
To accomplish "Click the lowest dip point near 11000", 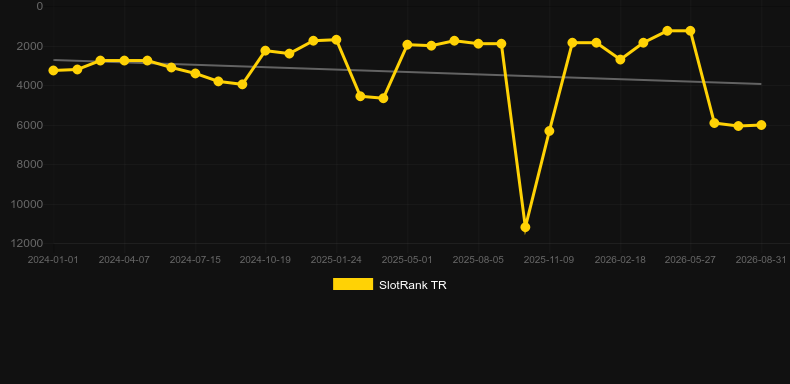I will [x=525, y=227].
